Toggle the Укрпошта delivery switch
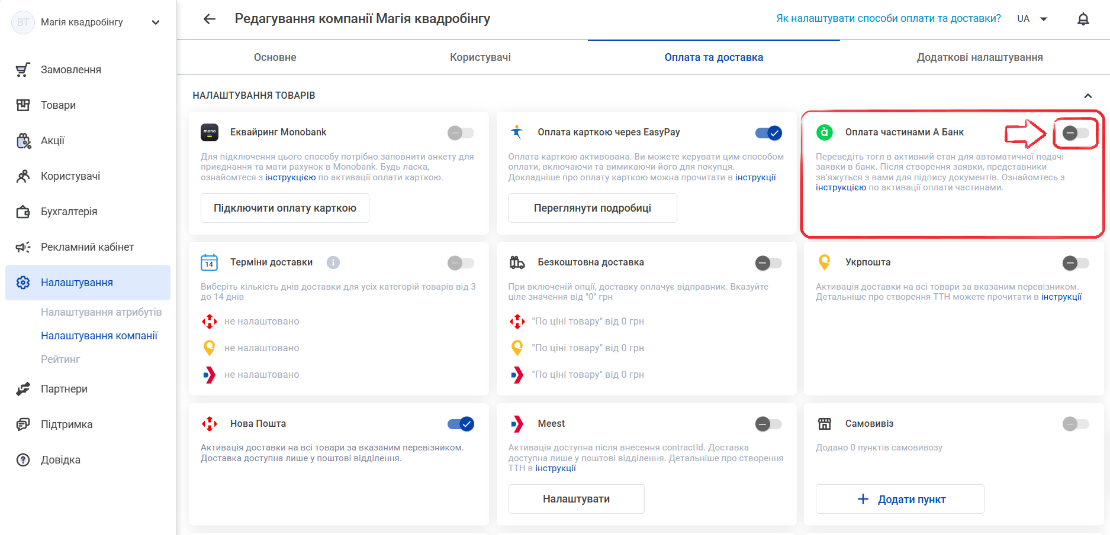This screenshot has width=1110, height=535. click(1076, 263)
